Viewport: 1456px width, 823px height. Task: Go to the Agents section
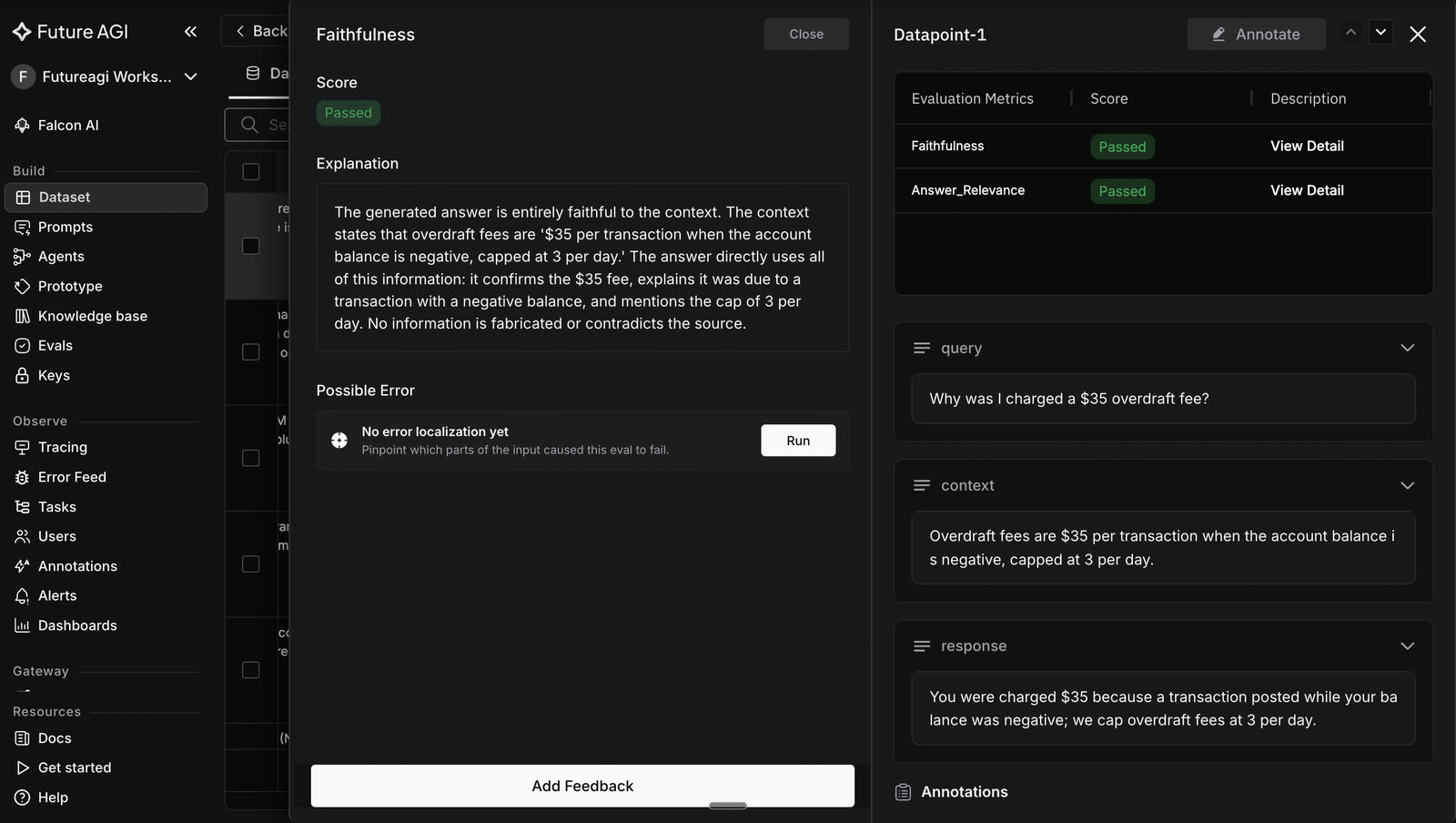click(x=61, y=257)
